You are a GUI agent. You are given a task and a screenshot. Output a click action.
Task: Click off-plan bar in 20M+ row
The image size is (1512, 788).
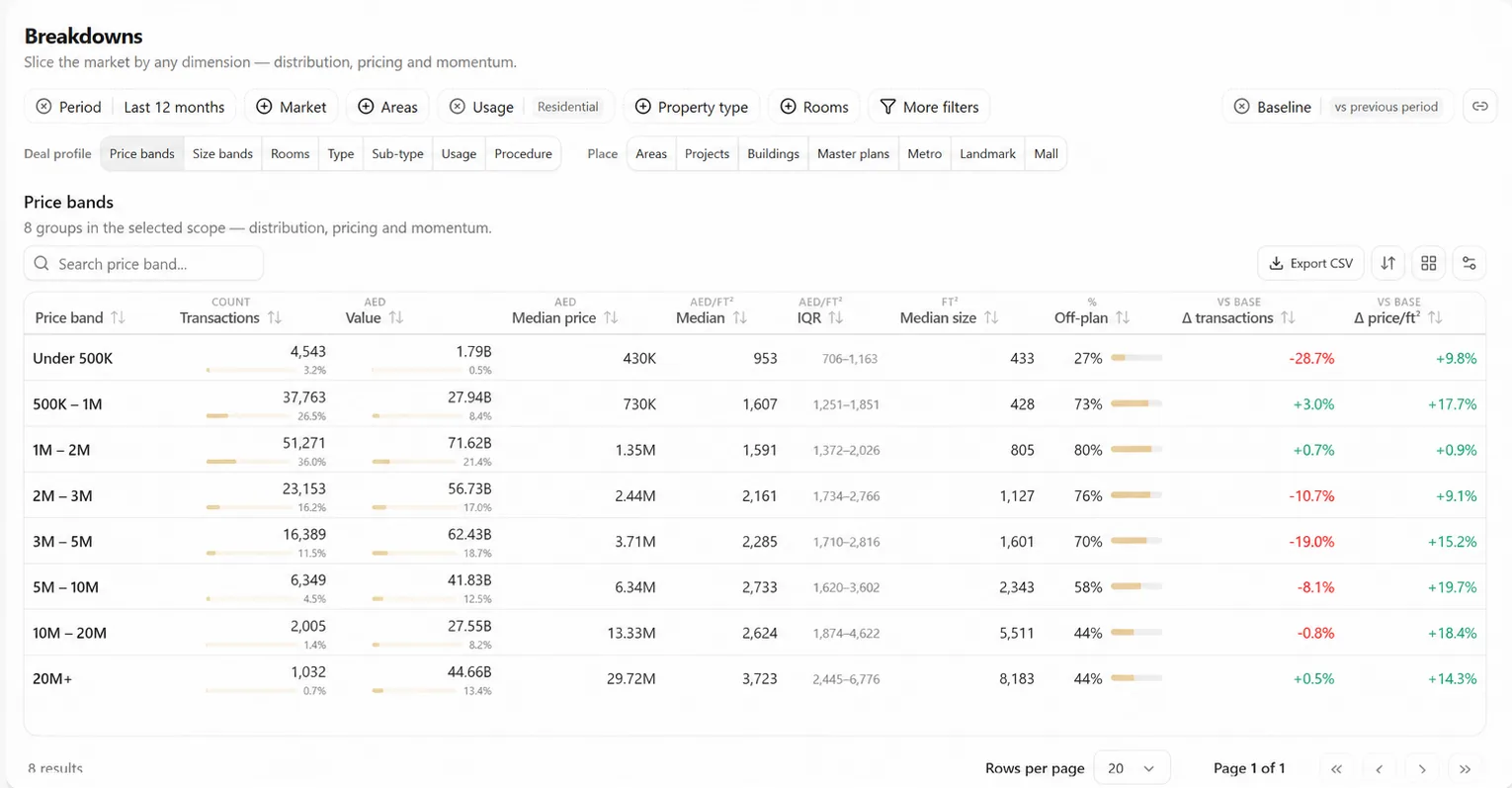pyautogui.click(x=1136, y=678)
